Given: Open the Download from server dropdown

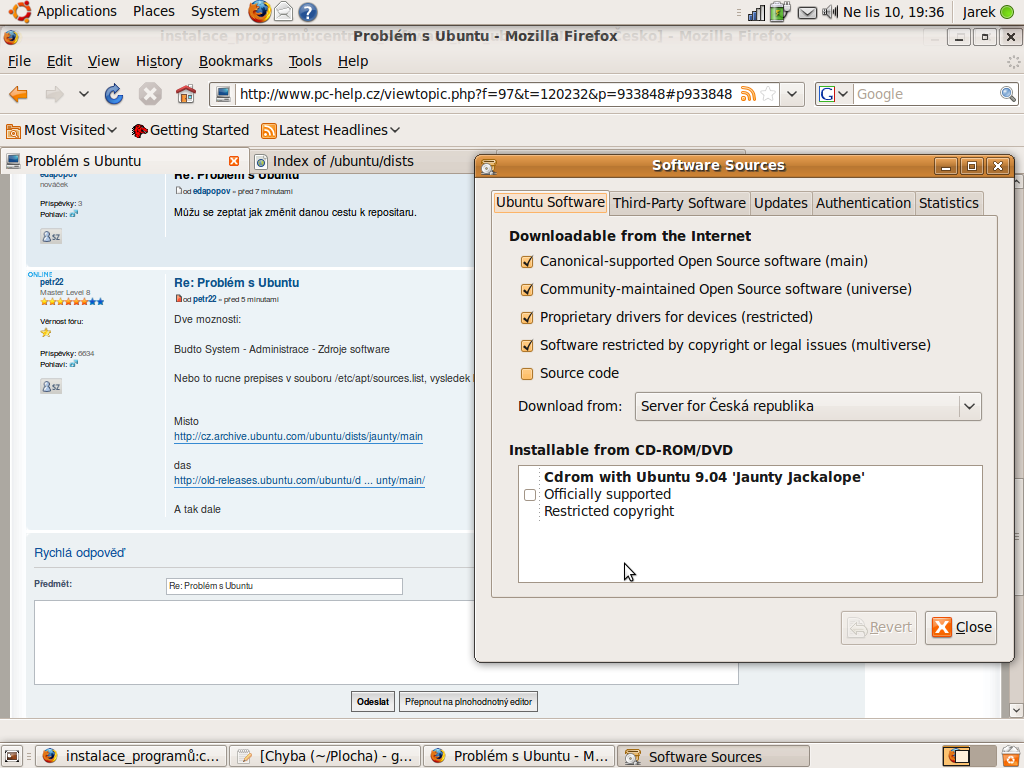Looking at the screenshot, I should [808, 406].
